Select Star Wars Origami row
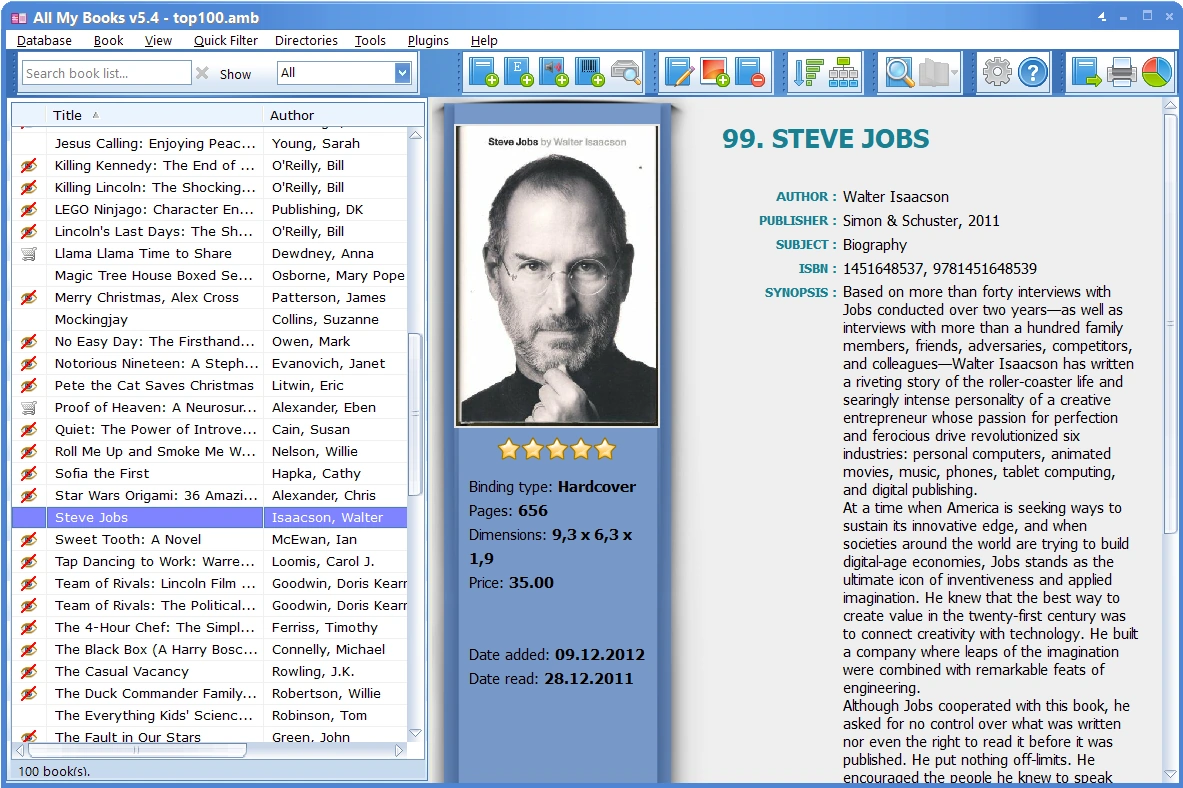This screenshot has height=788, width=1183. [x=210, y=495]
